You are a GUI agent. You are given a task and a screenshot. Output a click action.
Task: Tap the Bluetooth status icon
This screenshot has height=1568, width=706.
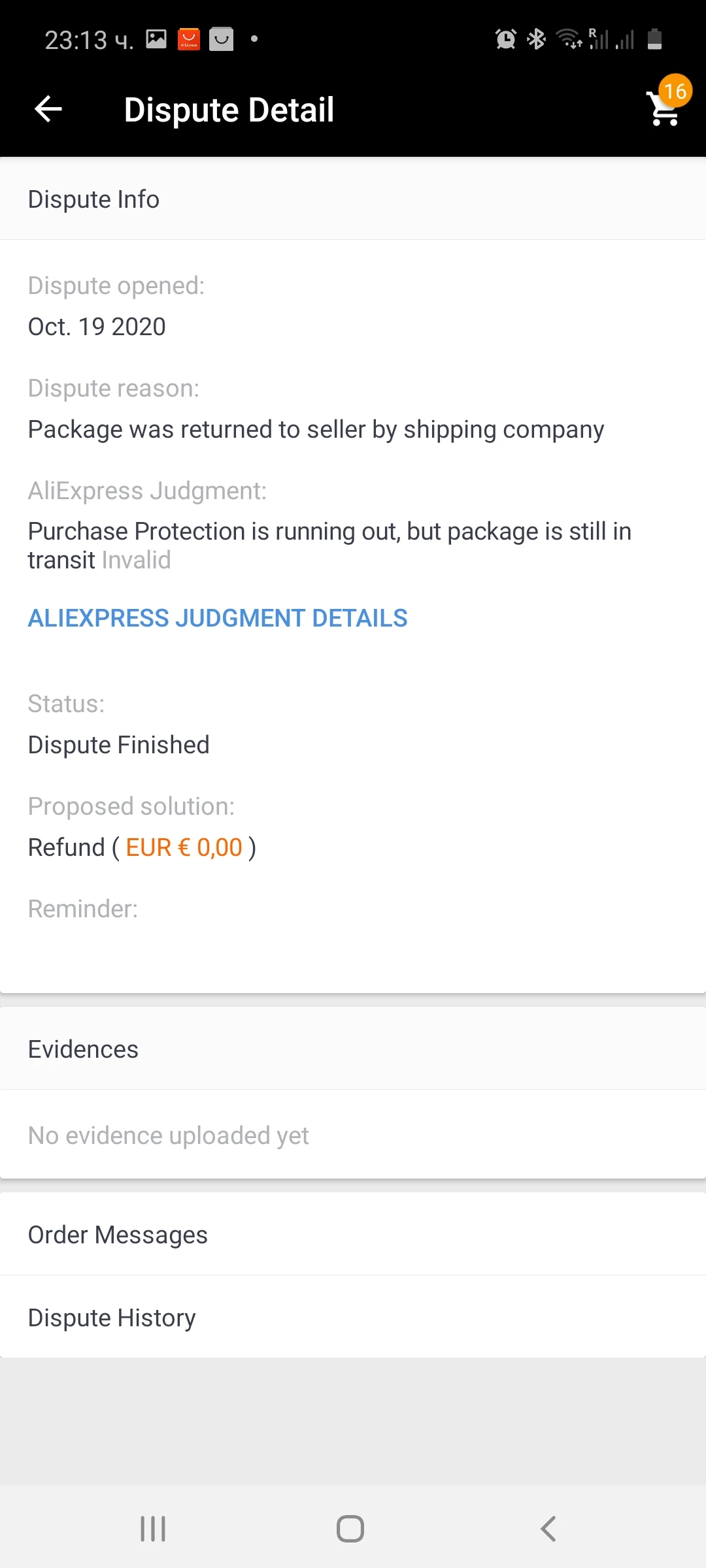pos(537,39)
